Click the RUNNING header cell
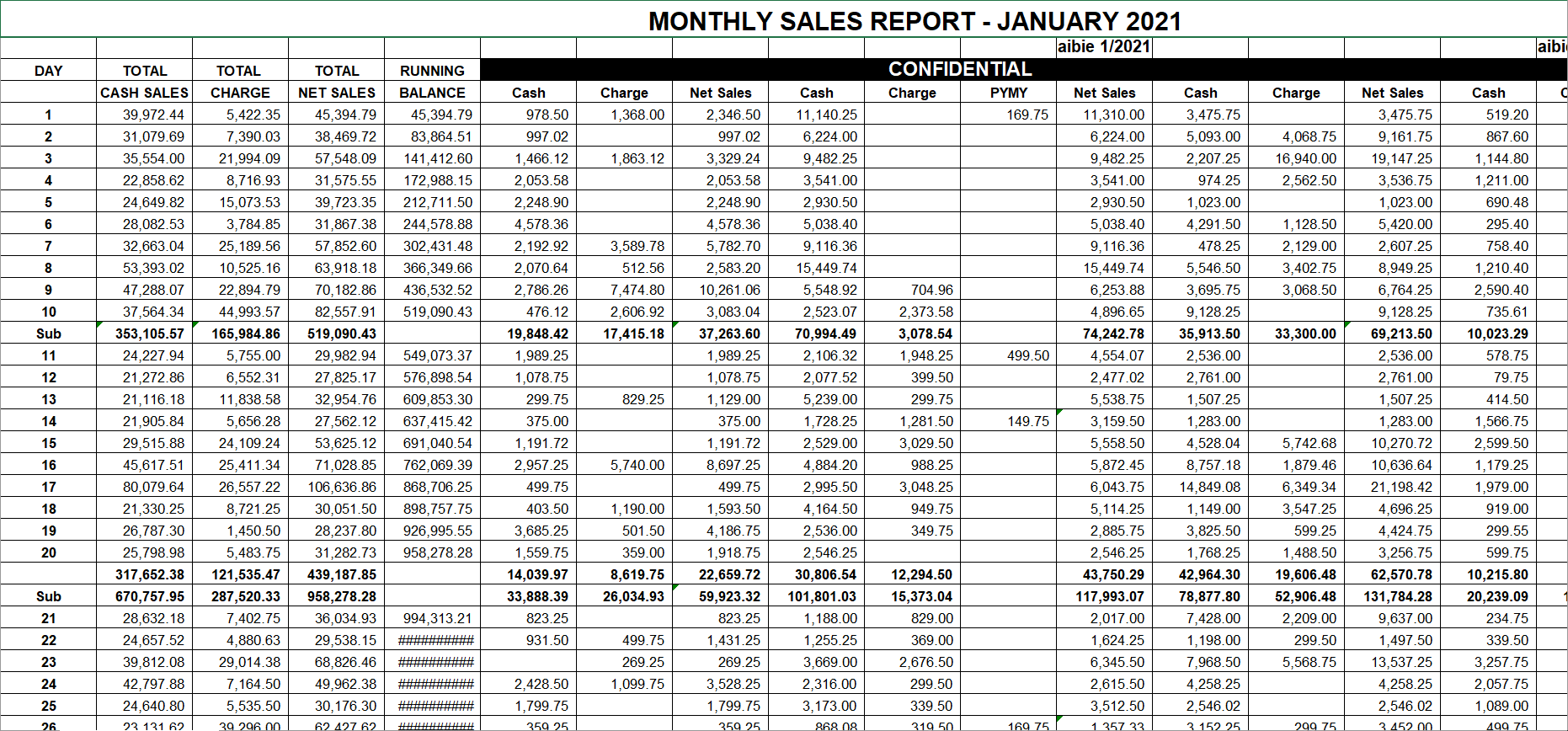 point(432,71)
